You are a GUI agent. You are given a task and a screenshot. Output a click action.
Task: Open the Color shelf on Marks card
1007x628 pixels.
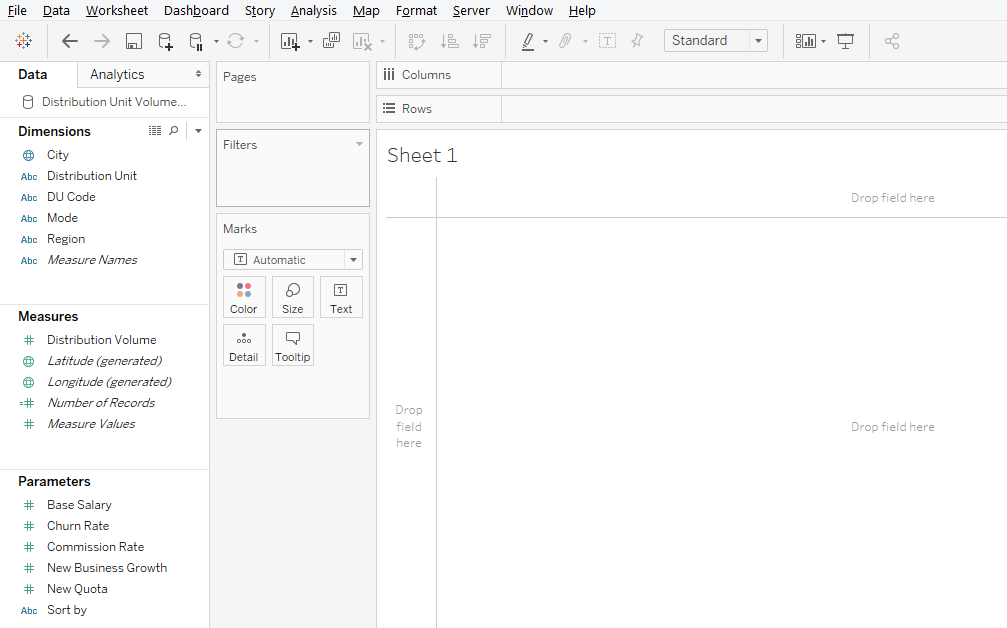coord(244,296)
